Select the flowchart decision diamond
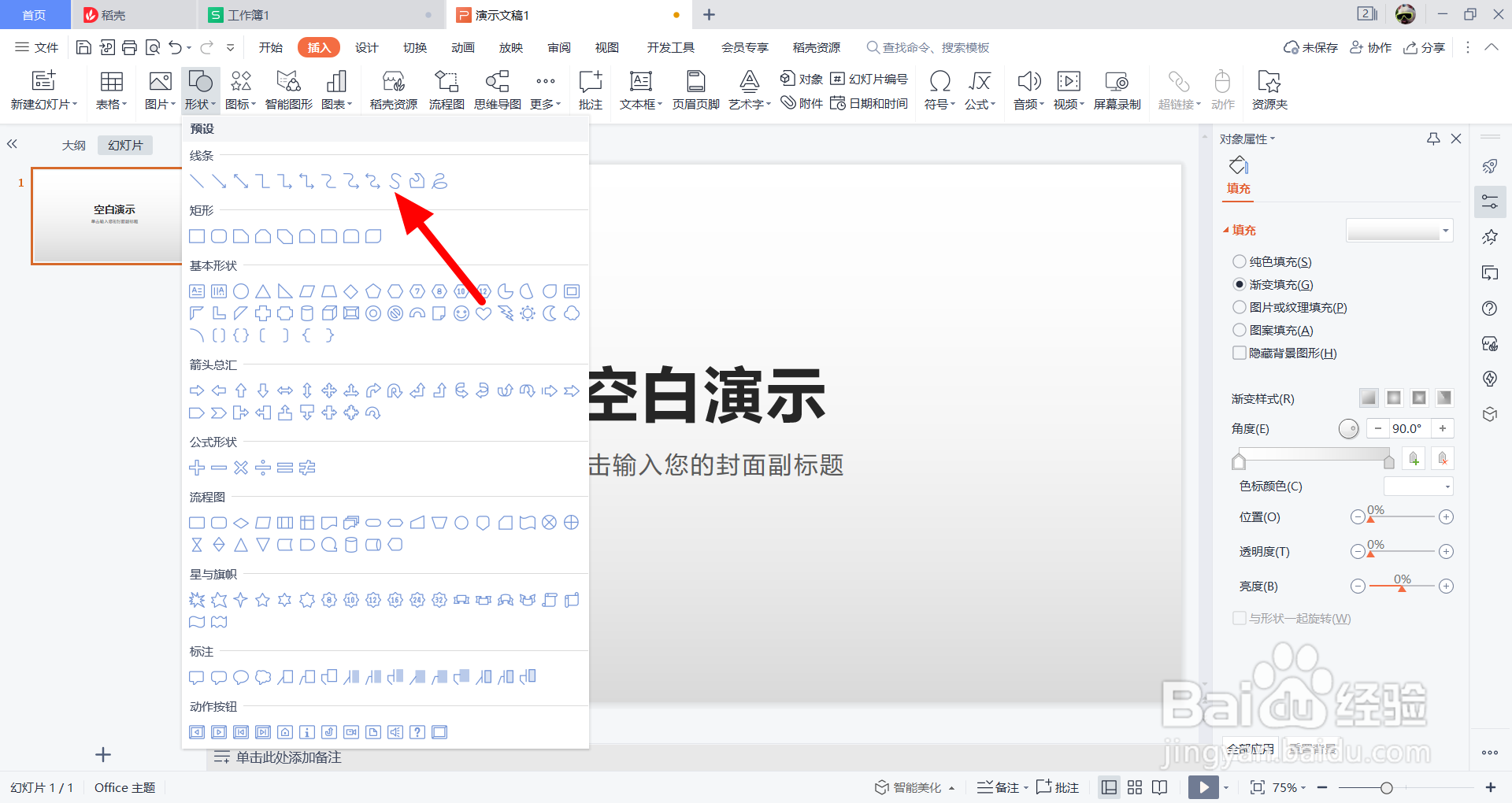 pos(241,523)
